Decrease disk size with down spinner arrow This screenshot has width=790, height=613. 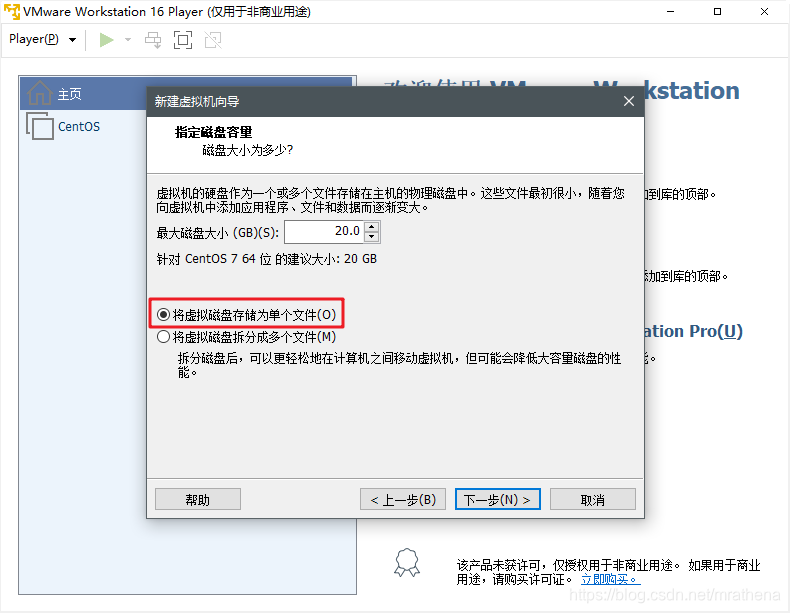[x=372, y=237]
